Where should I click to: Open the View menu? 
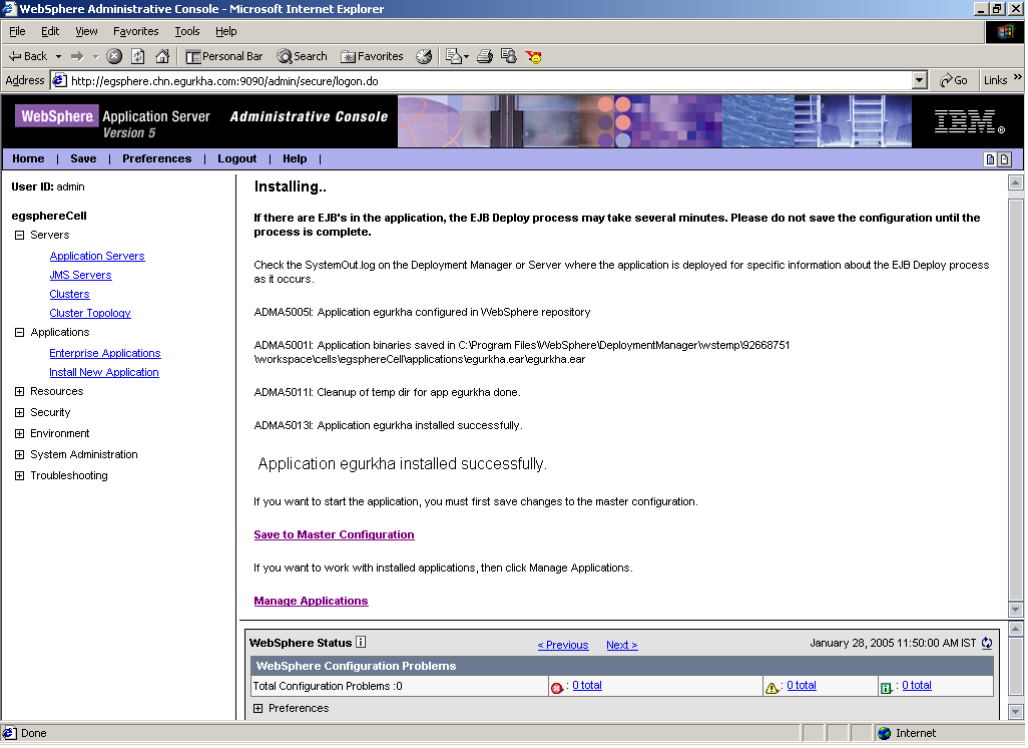pos(86,31)
